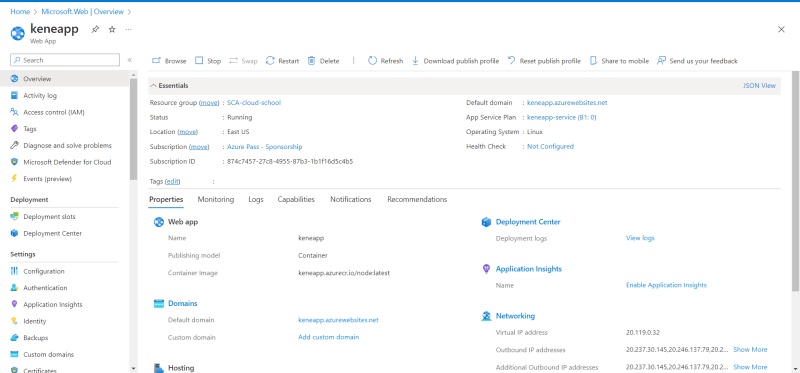The image size is (800, 373).
Task: Open Events (preview) lightning icon
Action: 14,179
